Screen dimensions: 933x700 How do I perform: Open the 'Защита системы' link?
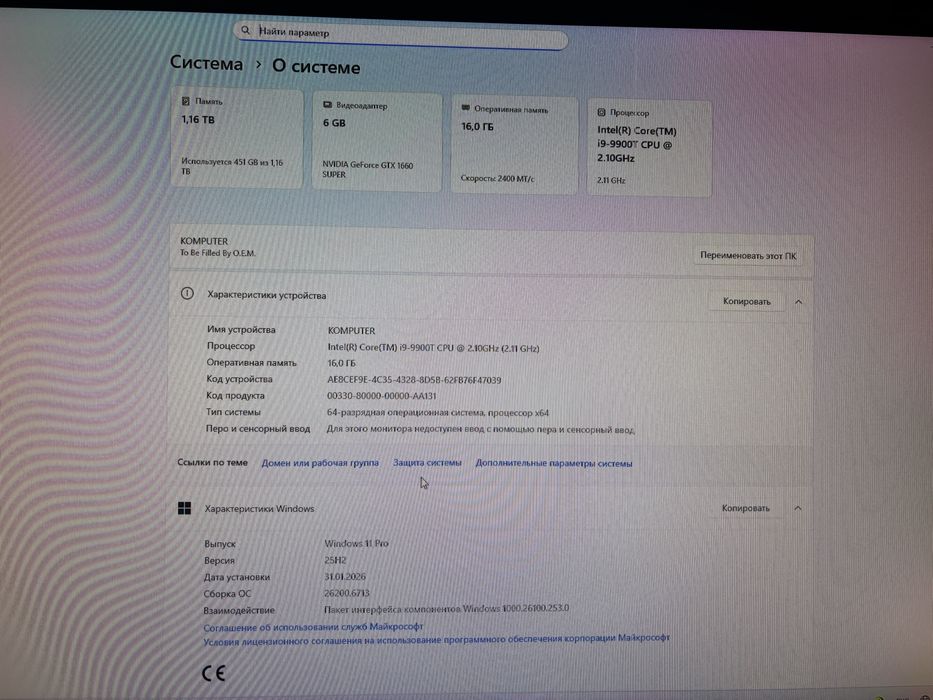pyautogui.click(x=427, y=462)
